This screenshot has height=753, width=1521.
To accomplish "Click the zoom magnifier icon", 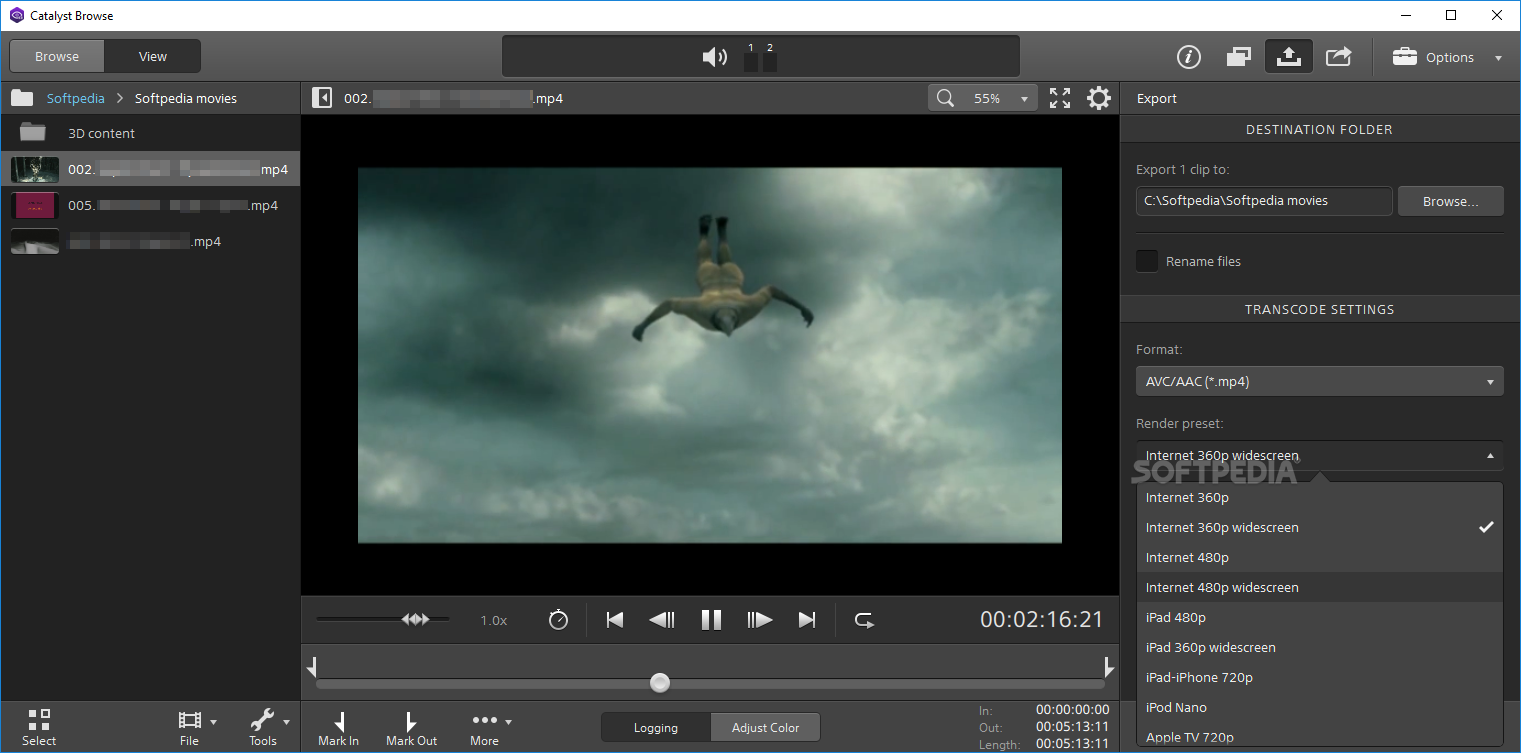I will coord(945,98).
